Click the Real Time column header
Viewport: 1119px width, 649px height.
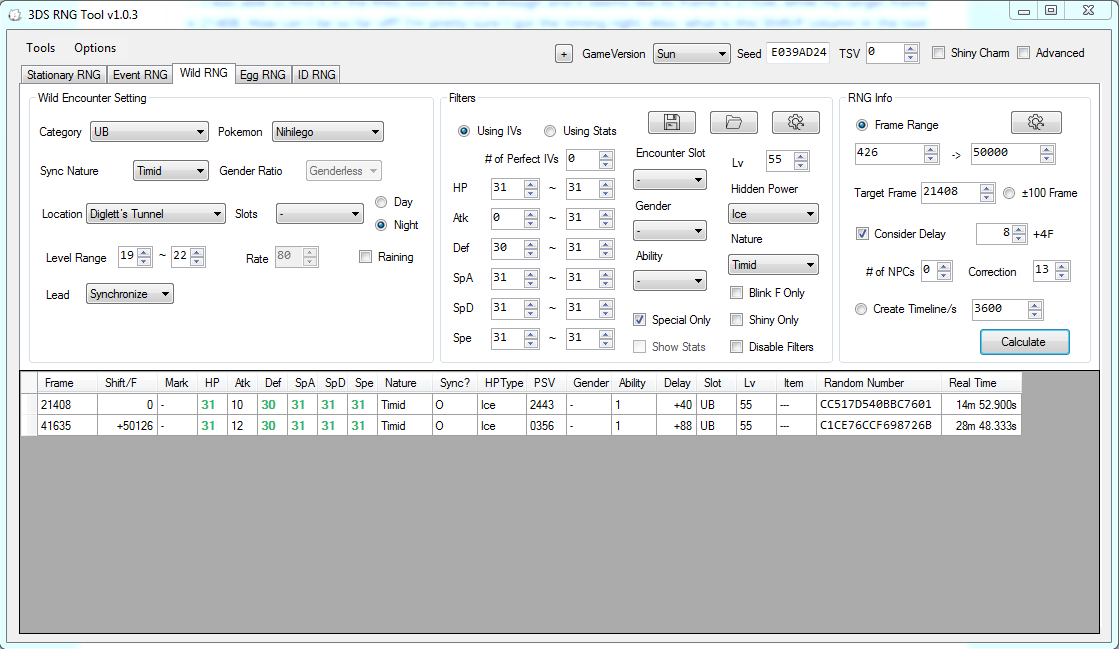coord(981,383)
